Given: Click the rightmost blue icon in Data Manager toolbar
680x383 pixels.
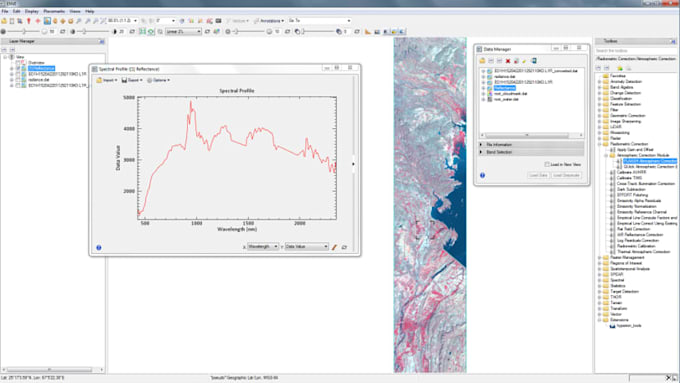Looking at the screenshot, I should tap(534, 61).
